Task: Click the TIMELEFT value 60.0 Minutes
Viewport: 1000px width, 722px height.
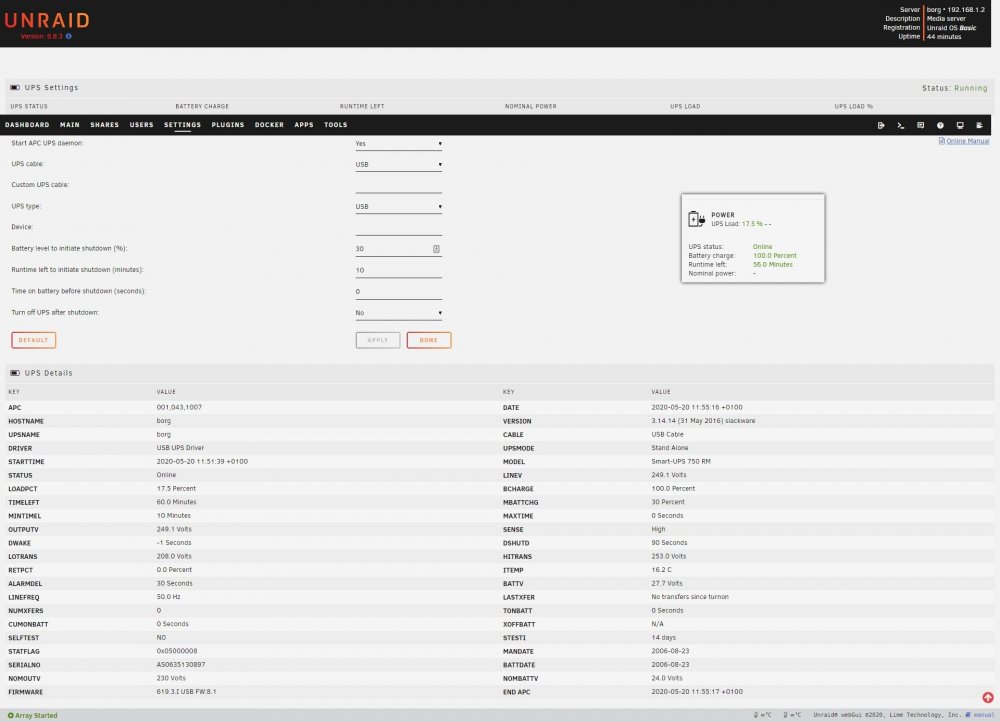Action: coord(176,502)
